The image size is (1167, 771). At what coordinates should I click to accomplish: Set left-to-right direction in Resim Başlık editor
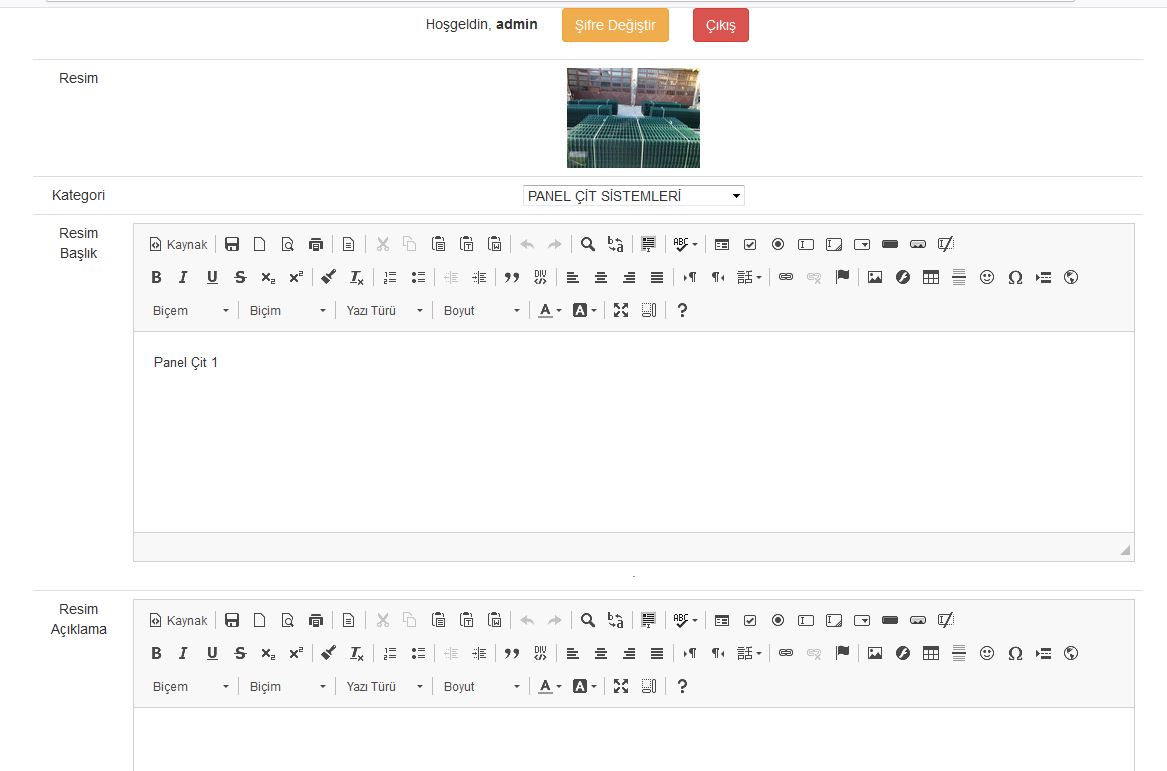pos(690,277)
